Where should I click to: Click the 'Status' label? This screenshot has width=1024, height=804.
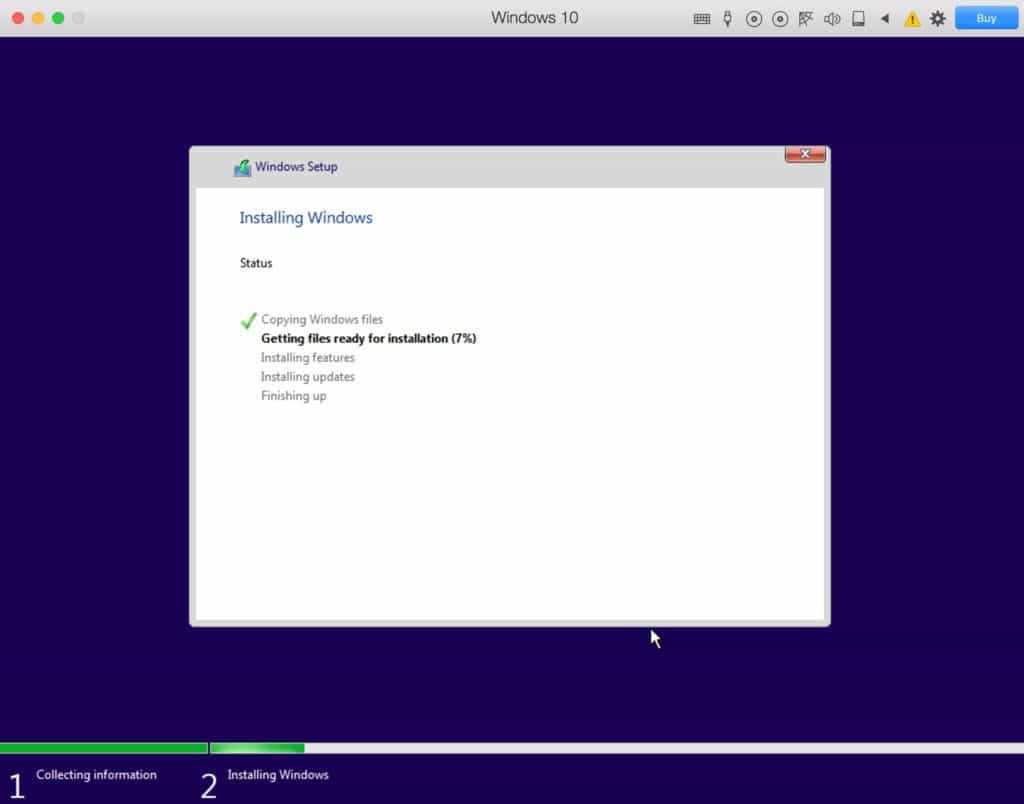256,263
